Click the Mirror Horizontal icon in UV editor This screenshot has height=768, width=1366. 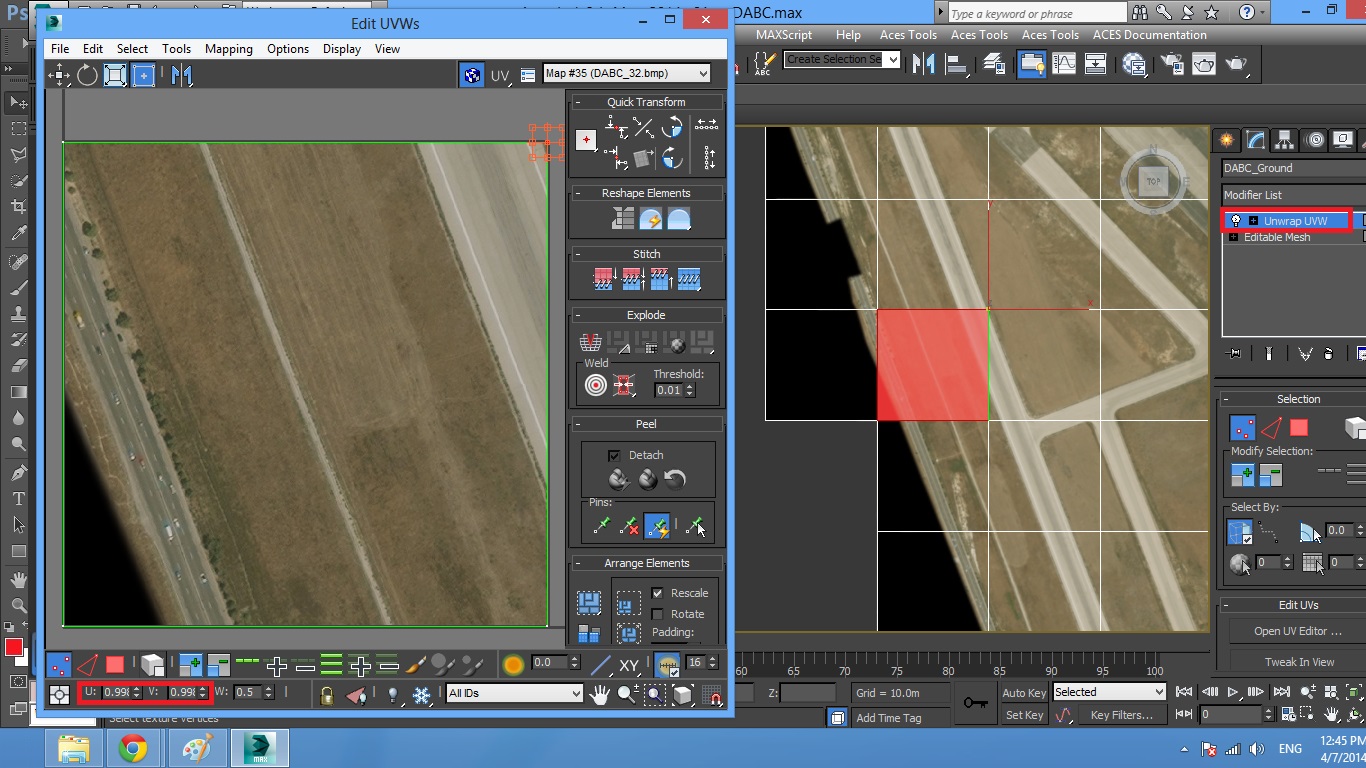coord(181,75)
